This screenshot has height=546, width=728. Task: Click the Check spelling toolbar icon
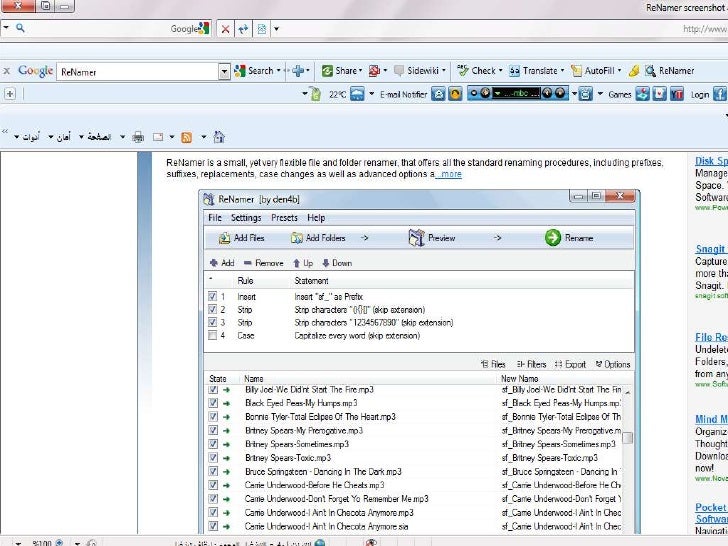pos(462,71)
